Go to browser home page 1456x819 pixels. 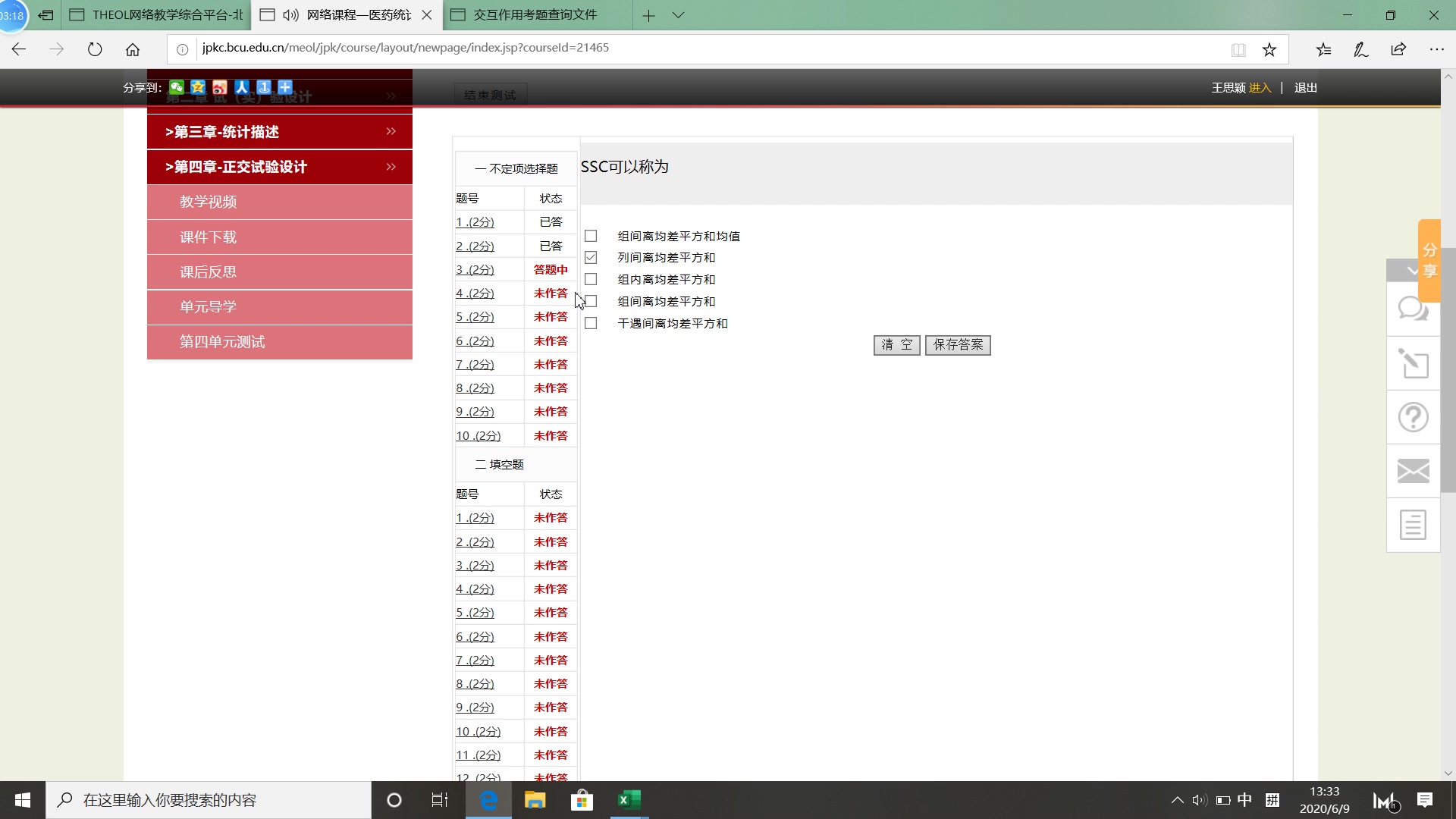pyautogui.click(x=133, y=49)
